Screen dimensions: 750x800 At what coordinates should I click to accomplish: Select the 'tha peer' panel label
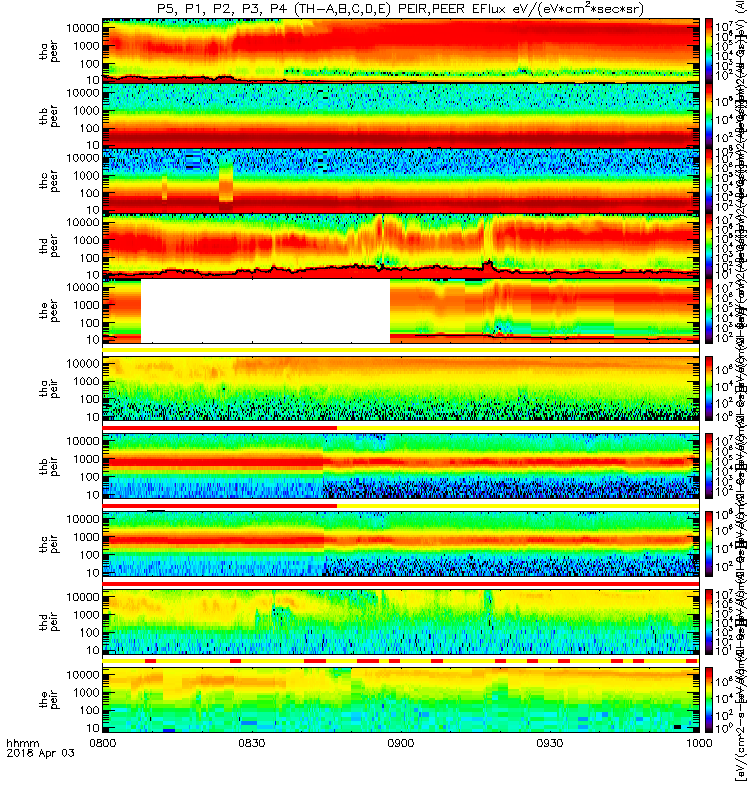tap(49, 52)
